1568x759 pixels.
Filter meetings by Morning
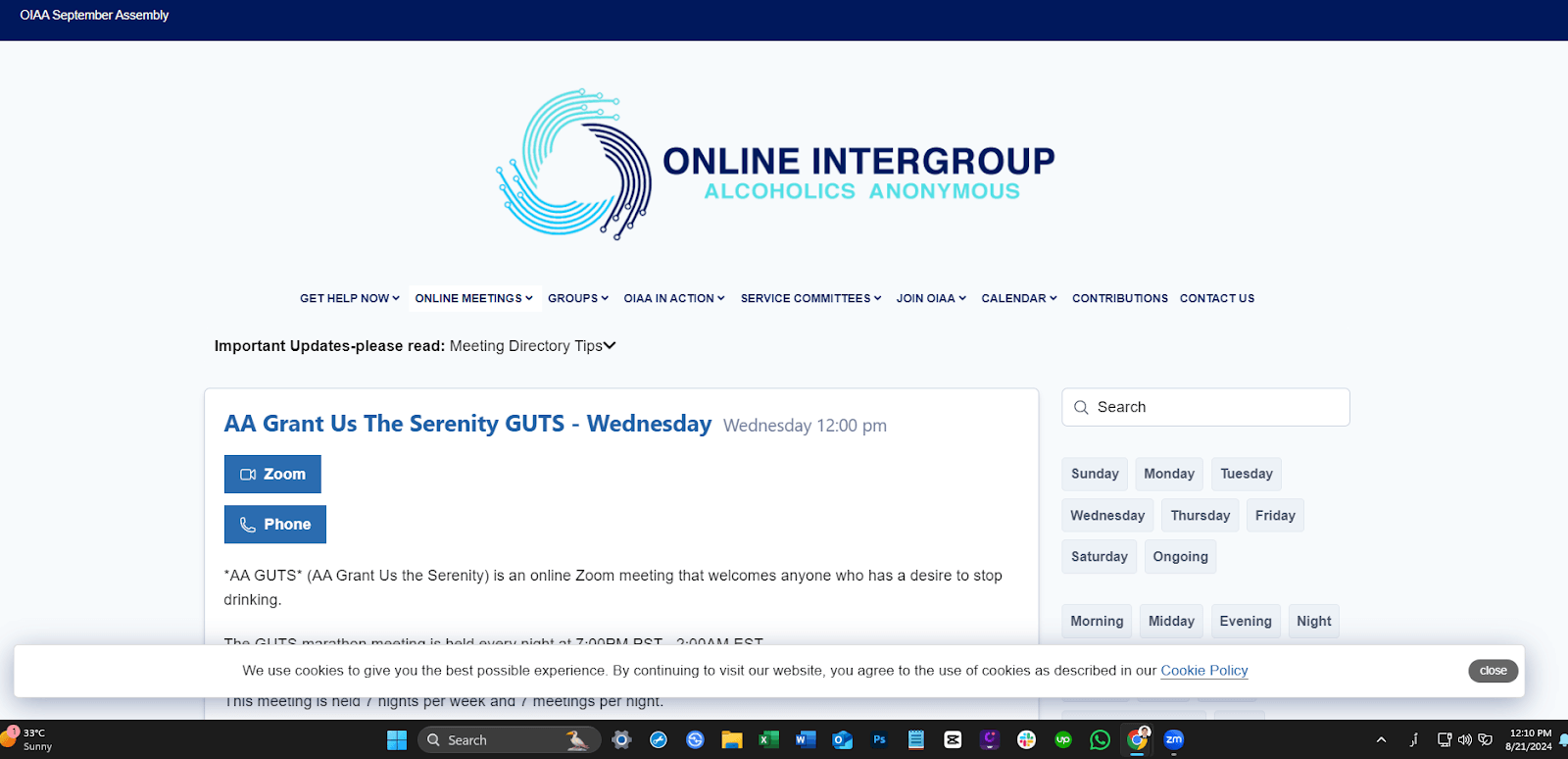tap(1097, 622)
